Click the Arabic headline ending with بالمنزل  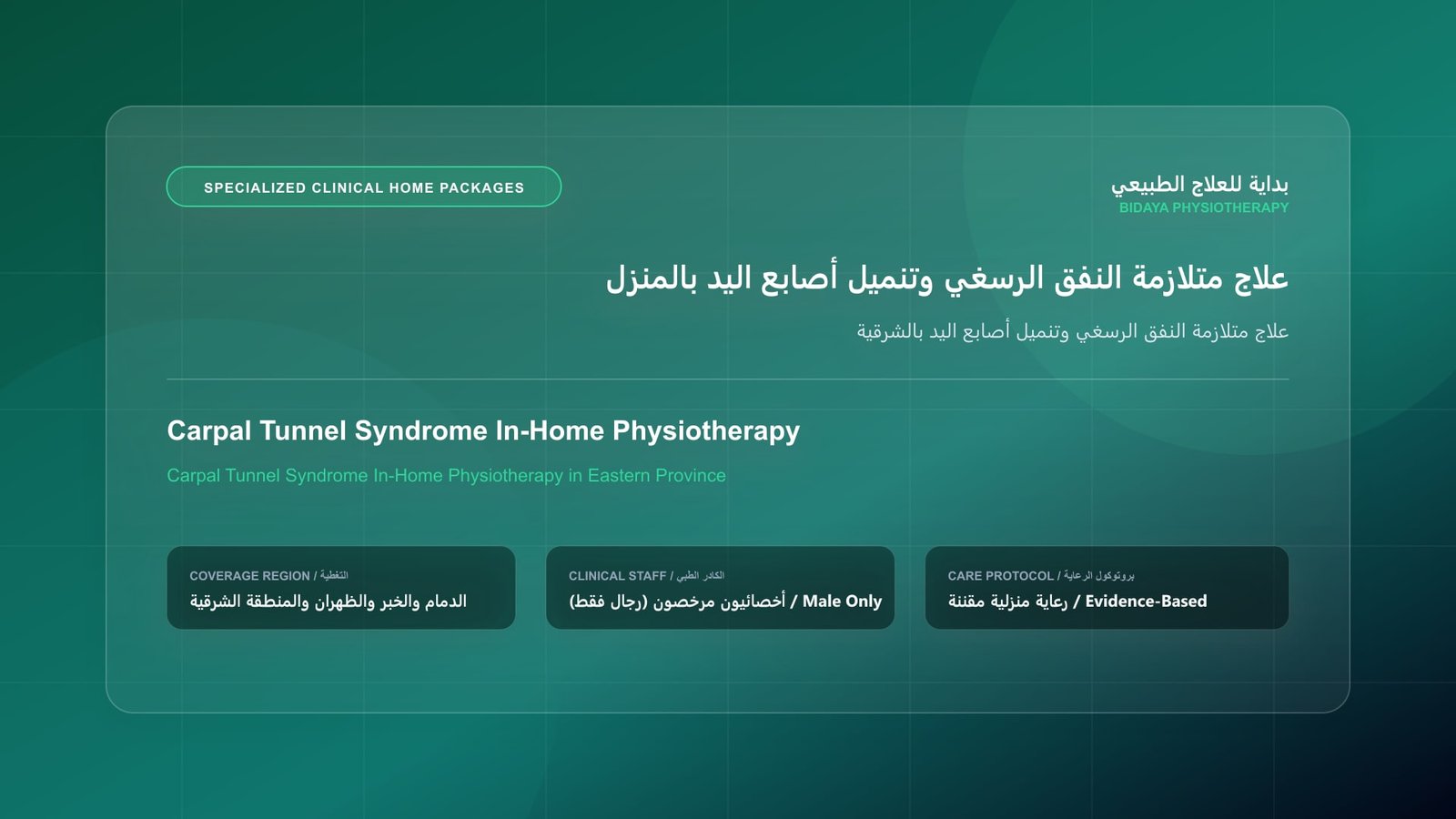pyautogui.click(x=947, y=278)
